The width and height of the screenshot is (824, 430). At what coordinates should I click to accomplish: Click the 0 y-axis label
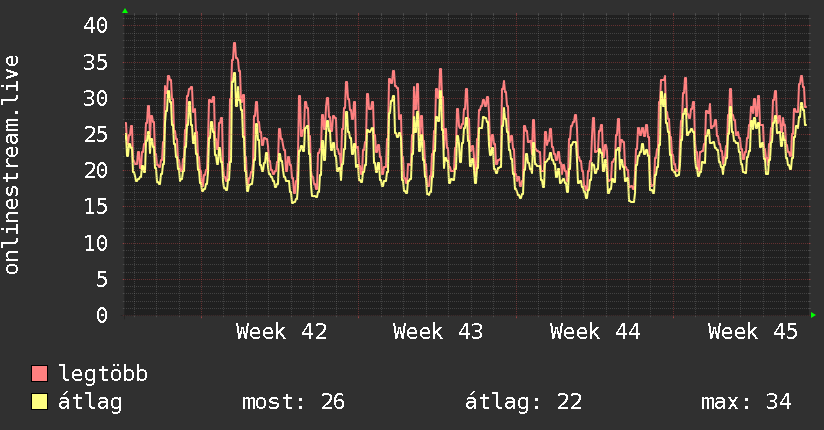[102, 315]
